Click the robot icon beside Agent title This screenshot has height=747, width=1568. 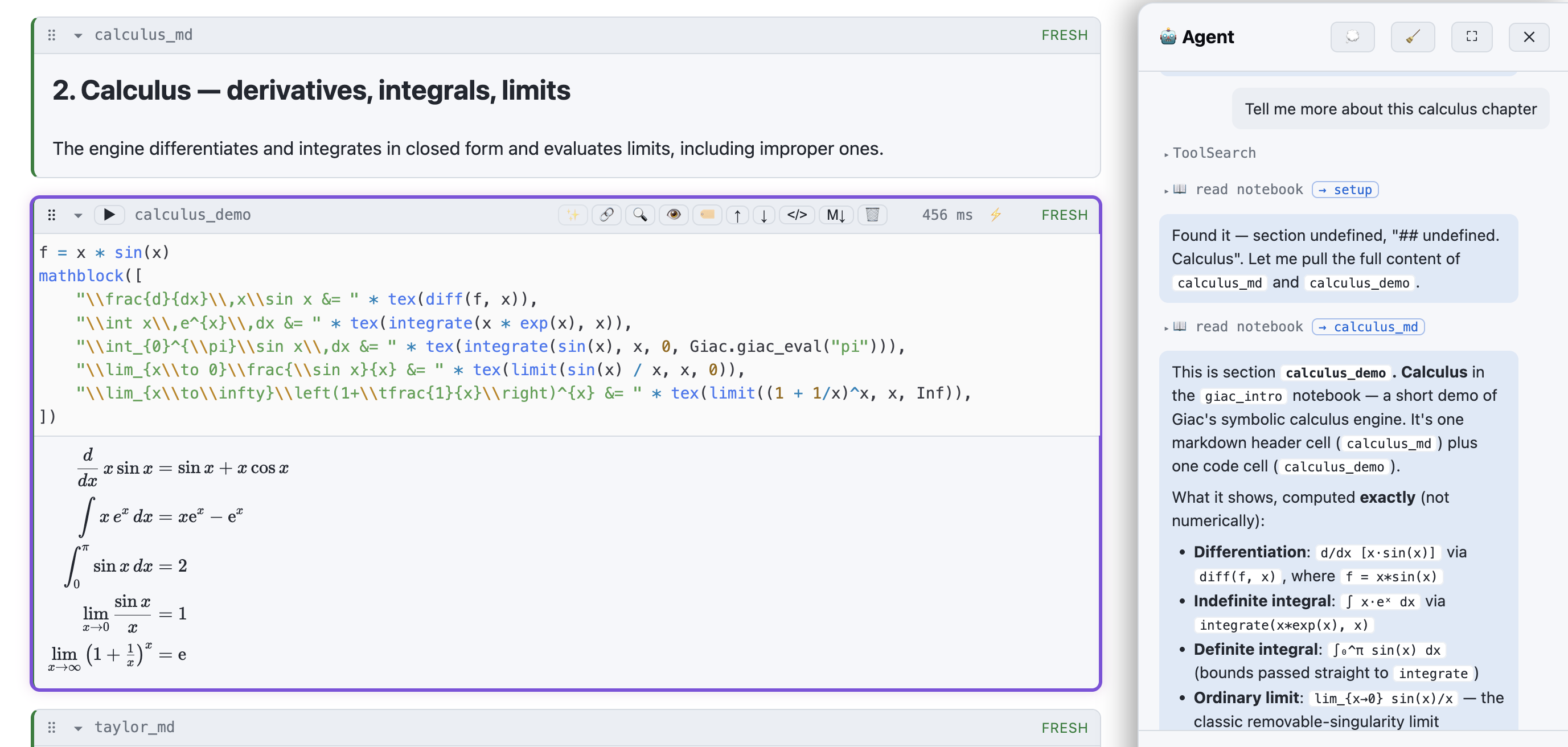coord(1168,36)
